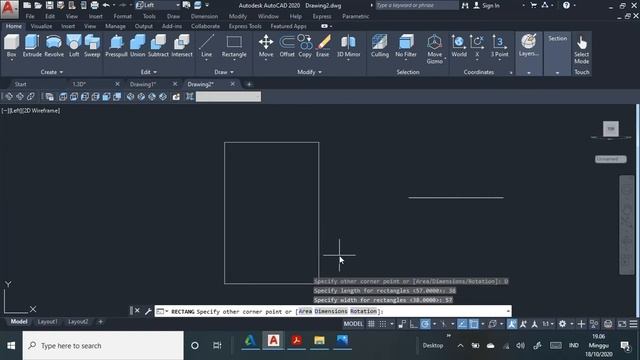Expand the Edit panel dropdown
640x360 pixels.
coord(149,72)
